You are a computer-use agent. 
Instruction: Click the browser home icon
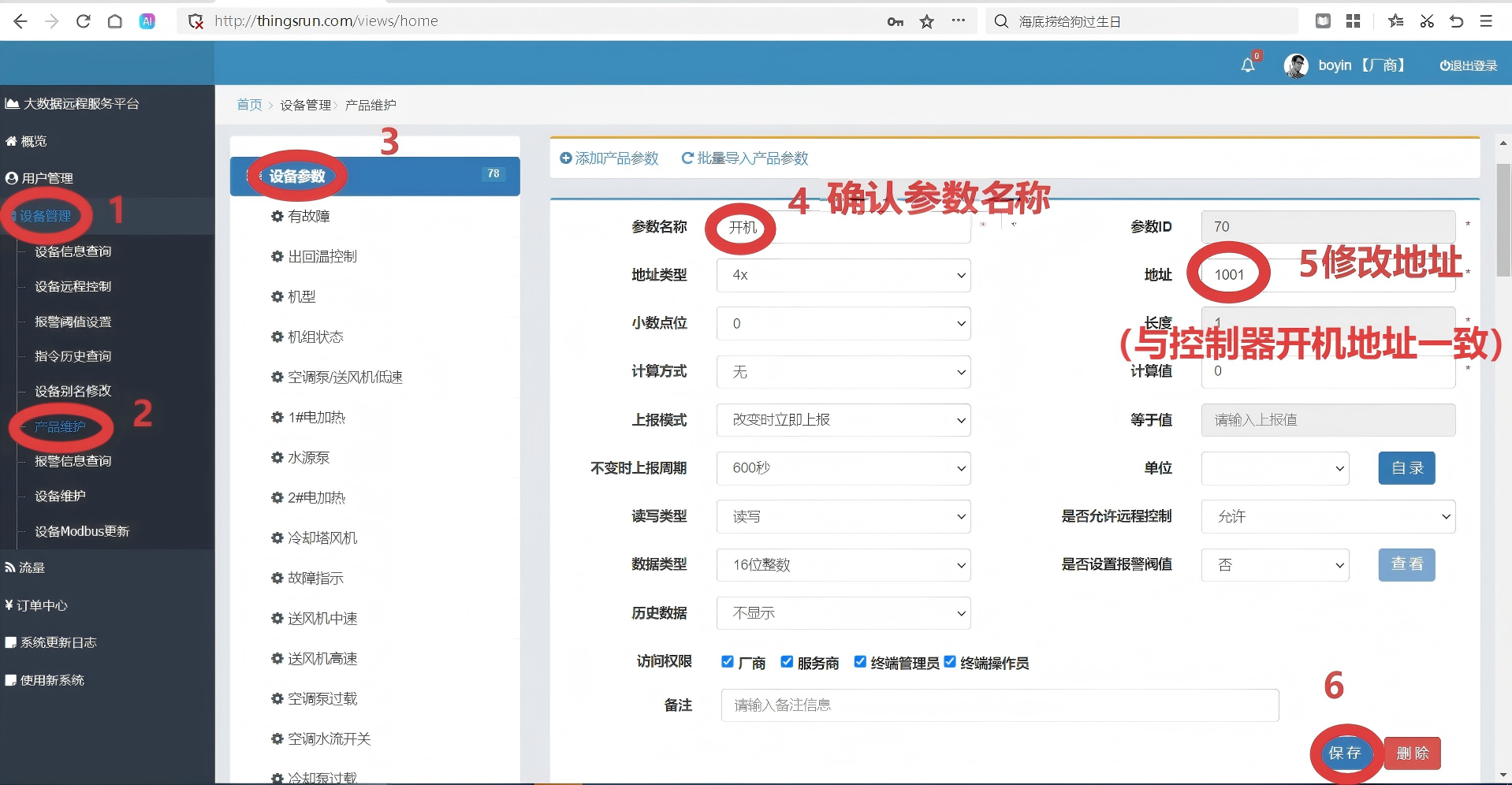point(115,21)
